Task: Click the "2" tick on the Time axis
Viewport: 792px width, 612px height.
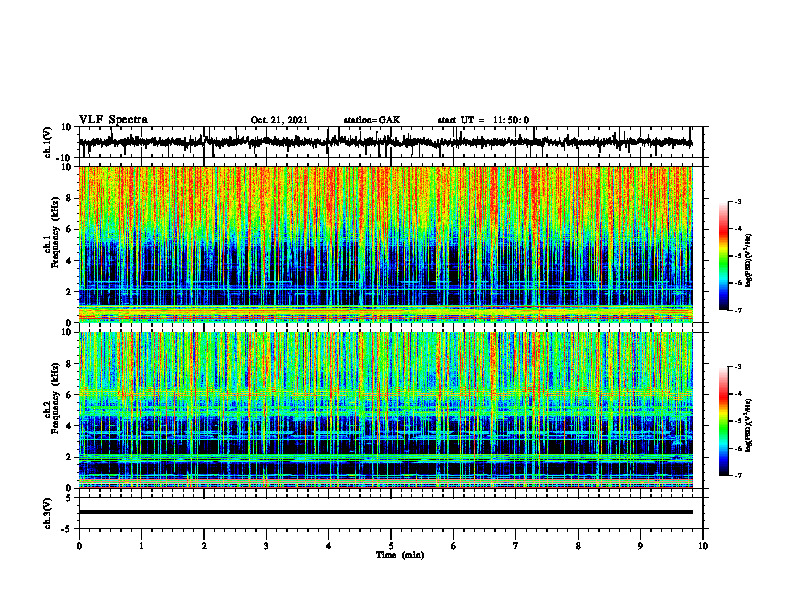Action: pyautogui.click(x=204, y=546)
